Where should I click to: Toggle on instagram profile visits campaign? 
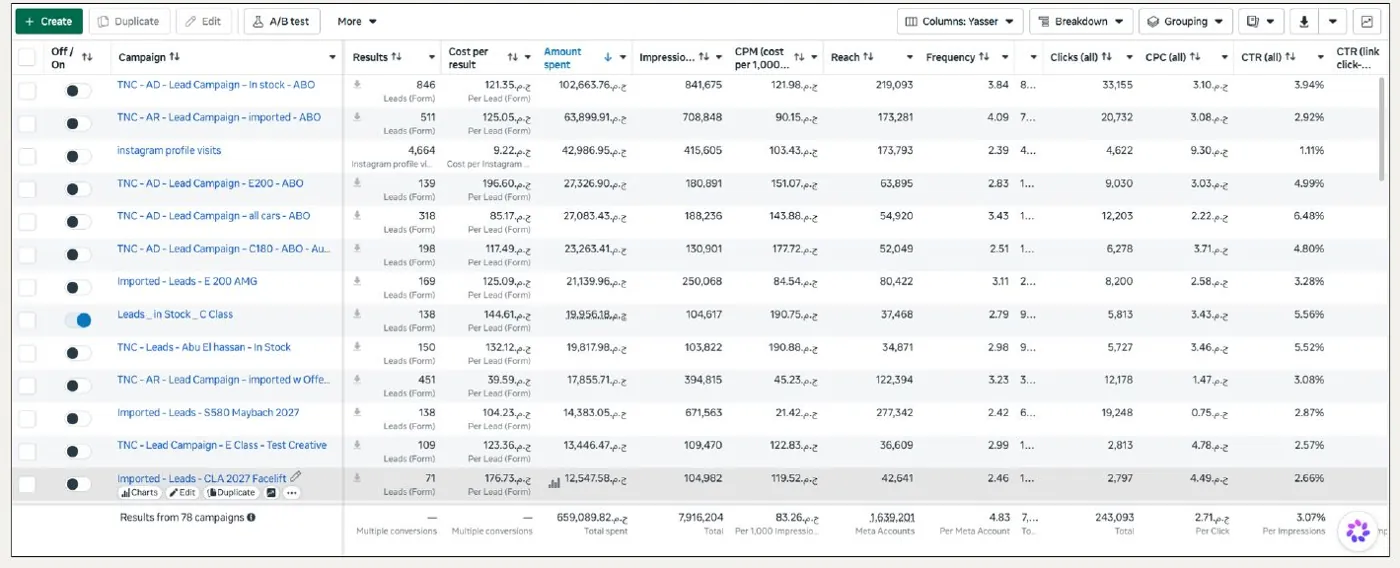[x=78, y=156]
